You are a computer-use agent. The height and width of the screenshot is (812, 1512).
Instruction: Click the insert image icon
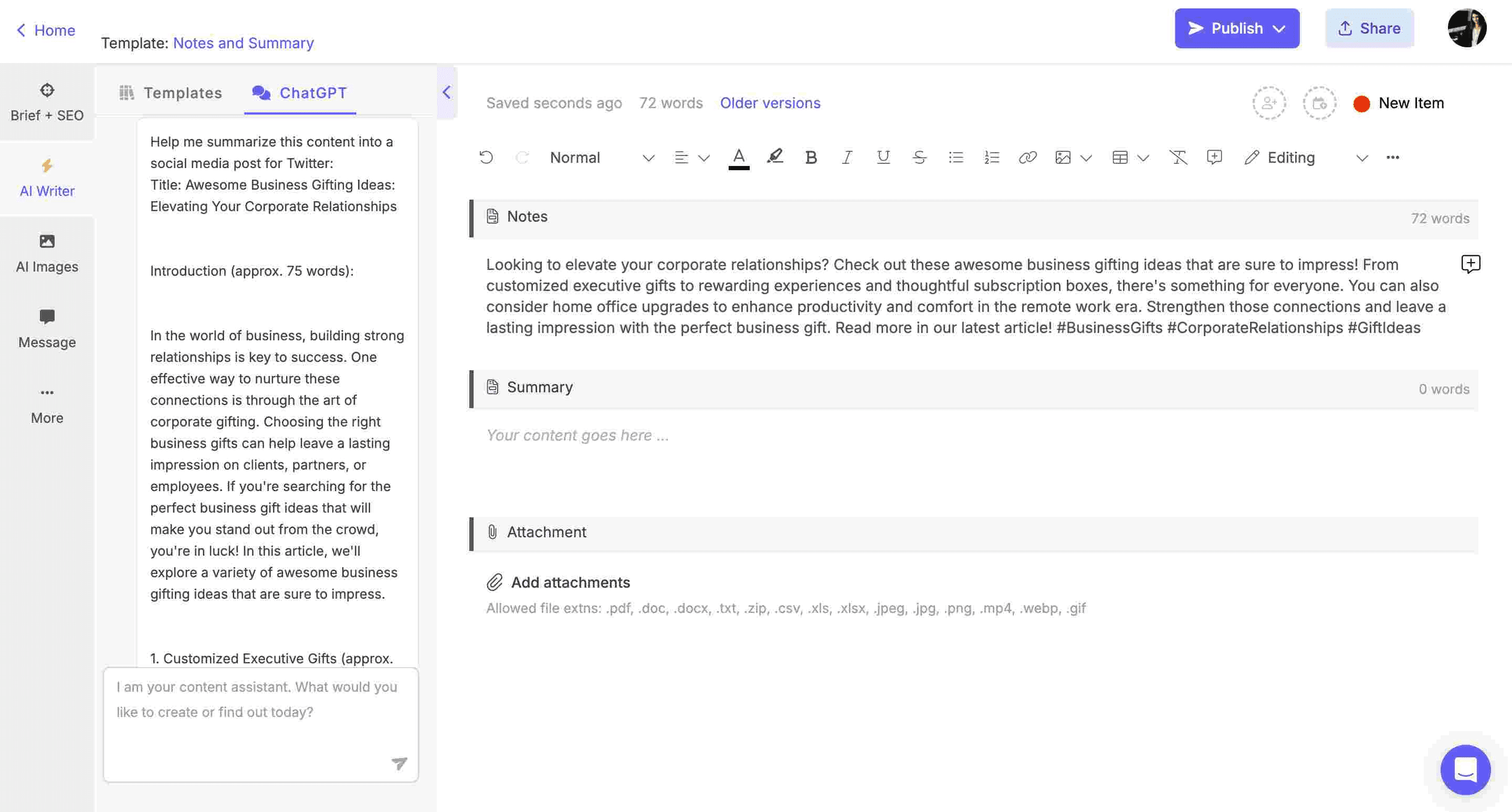coord(1063,158)
